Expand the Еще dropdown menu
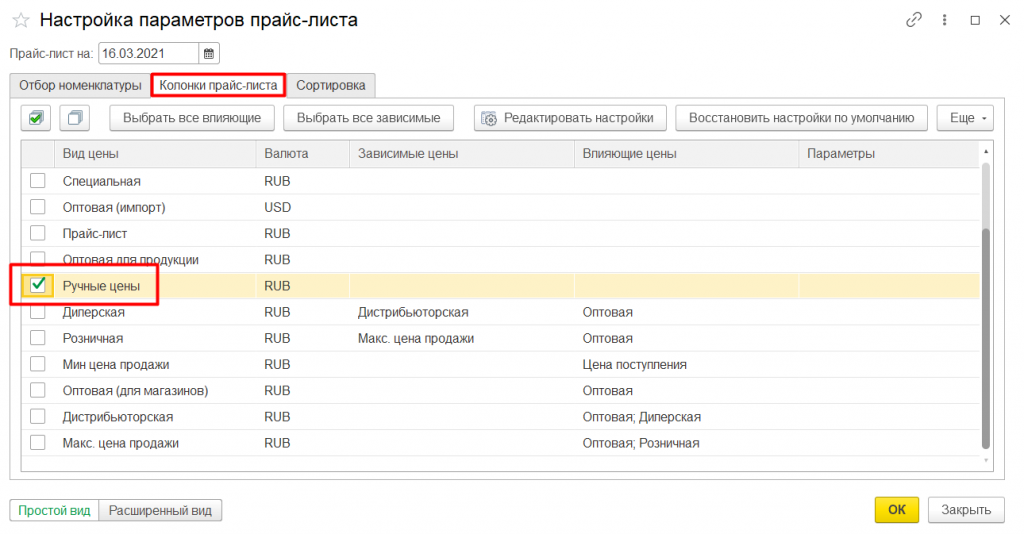This screenshot has height=534, width=1024. click(965, 118)
